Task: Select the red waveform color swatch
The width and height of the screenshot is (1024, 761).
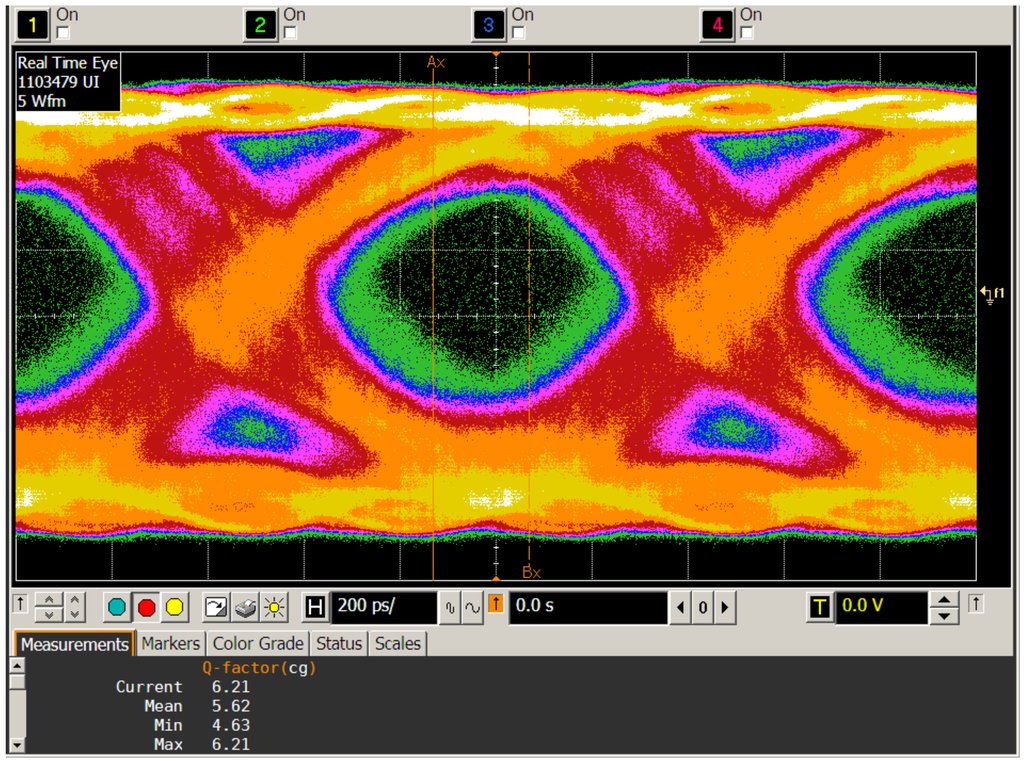Action: [147, 607]
